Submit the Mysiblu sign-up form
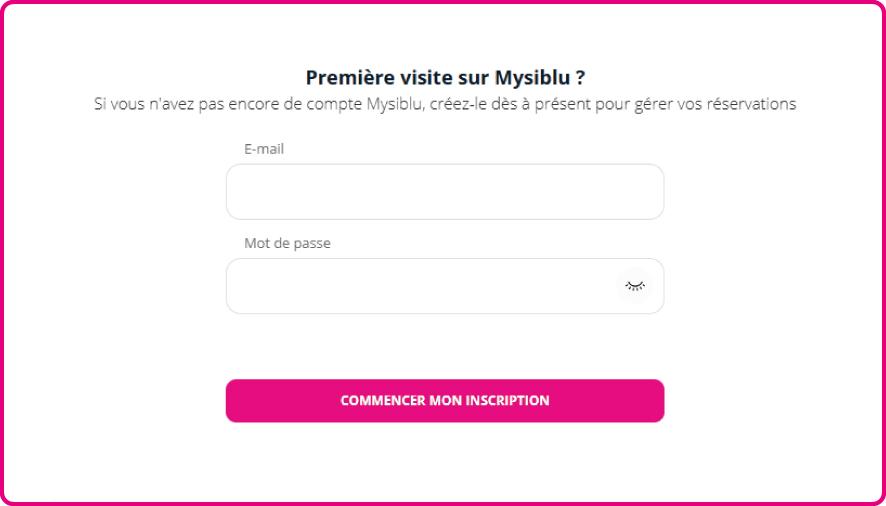This screenshot has height=506, width=886. tap(444, 401)
